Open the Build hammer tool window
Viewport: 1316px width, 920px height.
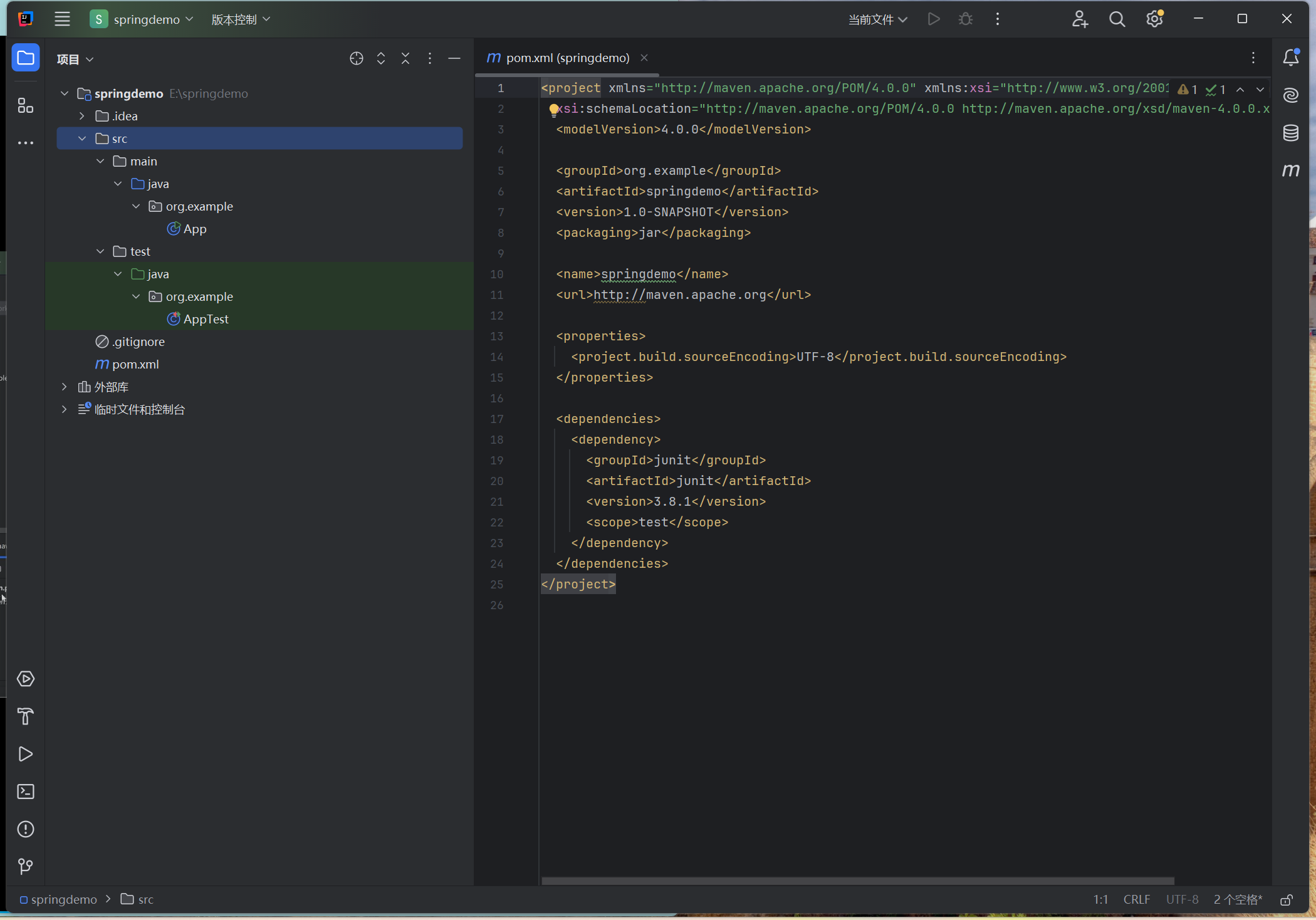pos(26,716)
